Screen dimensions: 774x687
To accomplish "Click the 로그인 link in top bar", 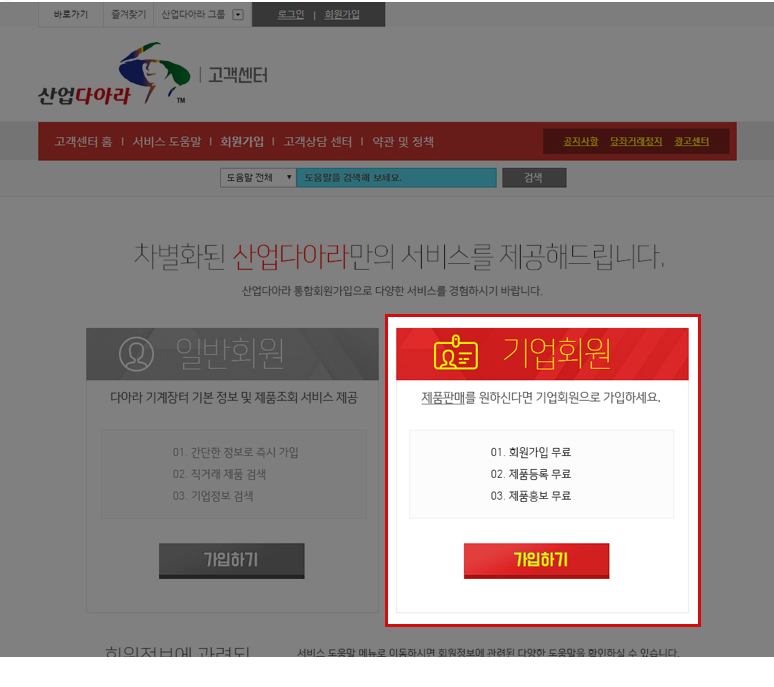I will tap(291, 15).
